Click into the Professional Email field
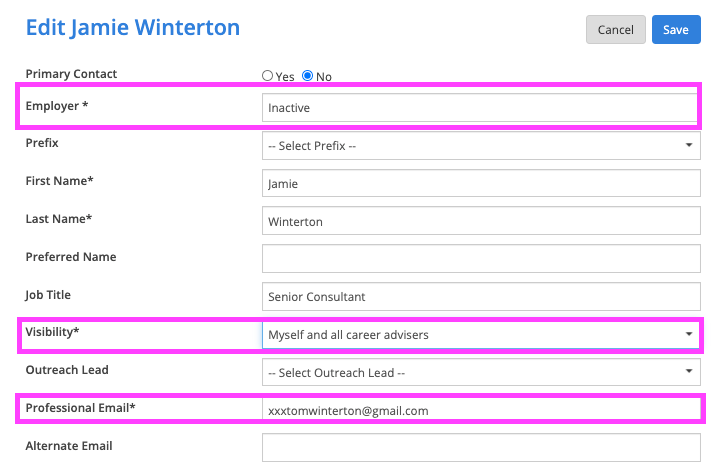 tap(481, 410)
